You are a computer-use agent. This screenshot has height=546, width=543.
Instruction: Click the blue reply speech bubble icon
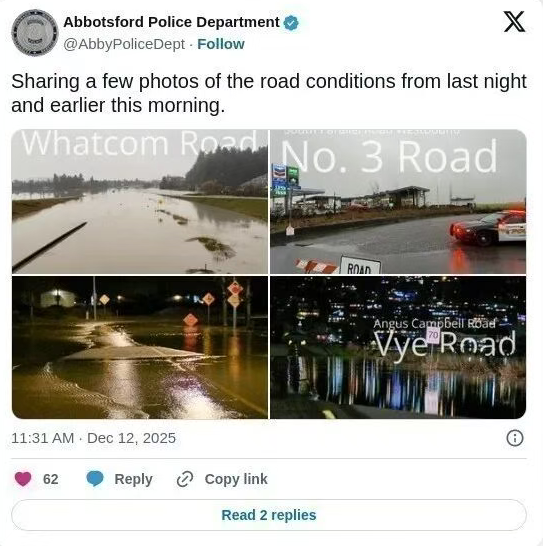point(95,479)
